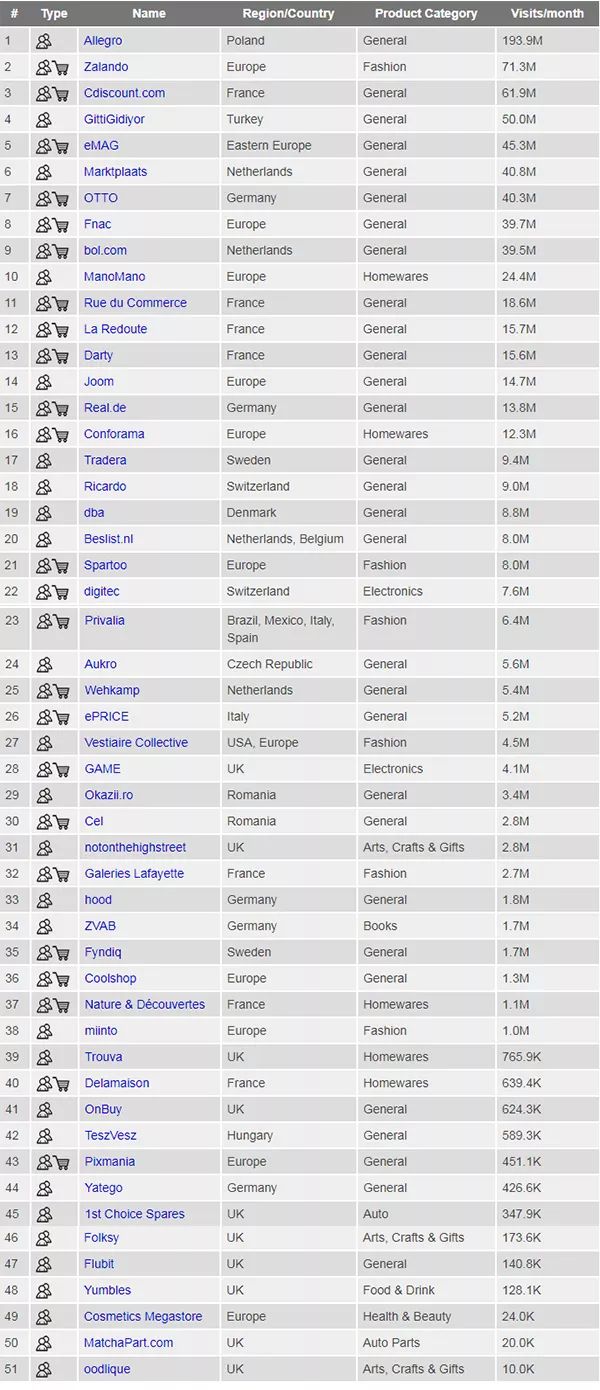Sort by the Region/Country column header

point(288,14)
